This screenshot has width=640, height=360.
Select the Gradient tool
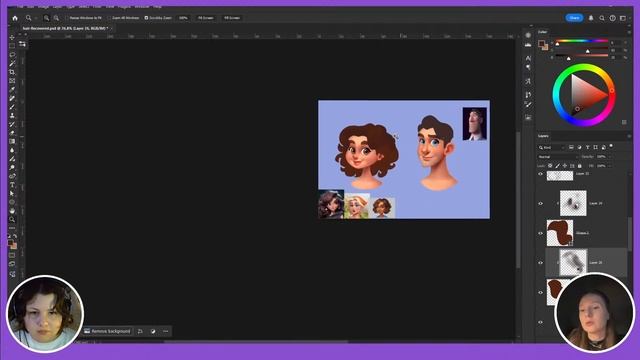click(12, 142)
